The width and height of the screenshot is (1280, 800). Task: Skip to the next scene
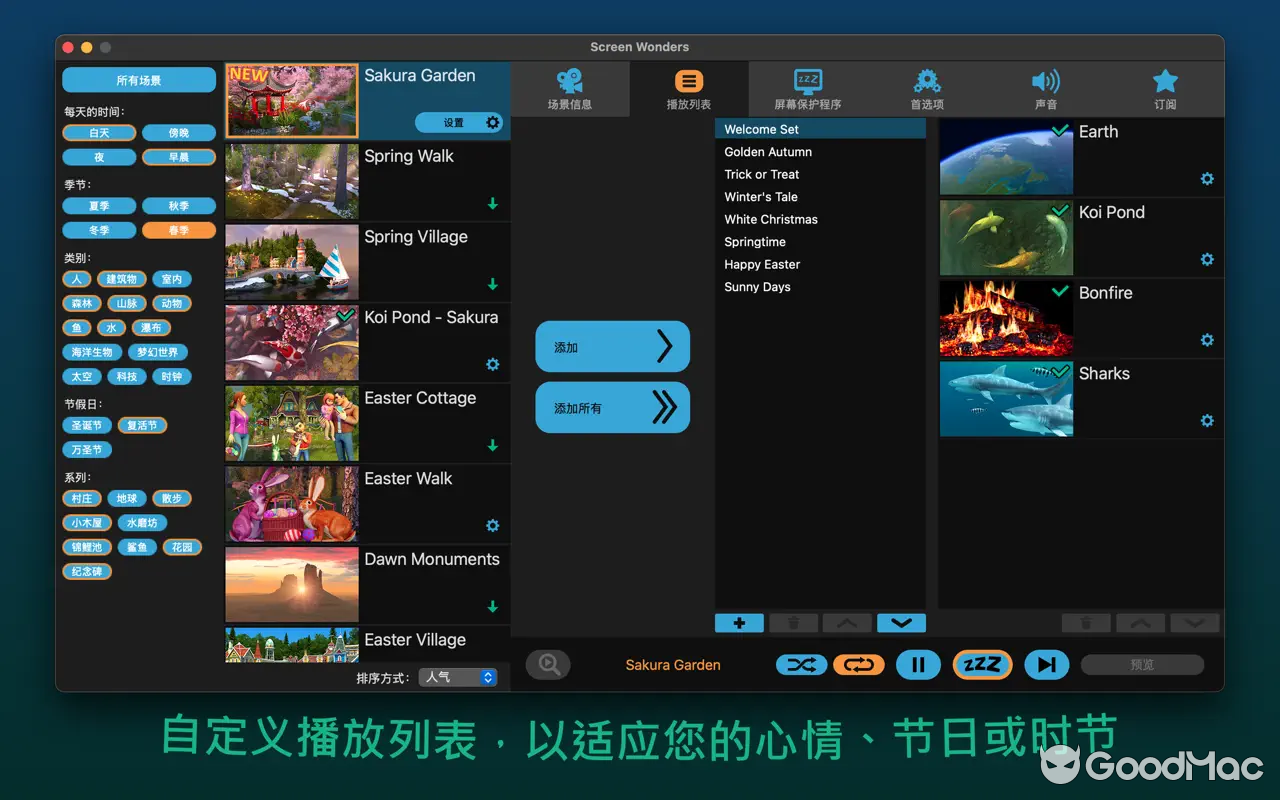tap(1046, 664)
